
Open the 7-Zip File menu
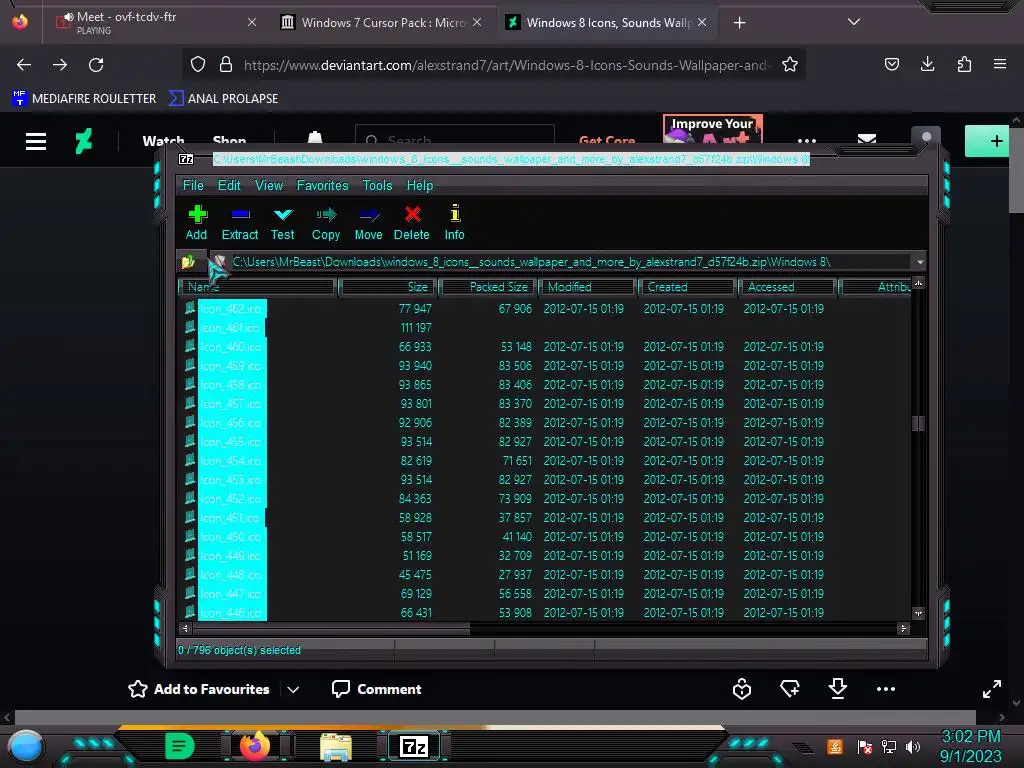coord(193,185)
